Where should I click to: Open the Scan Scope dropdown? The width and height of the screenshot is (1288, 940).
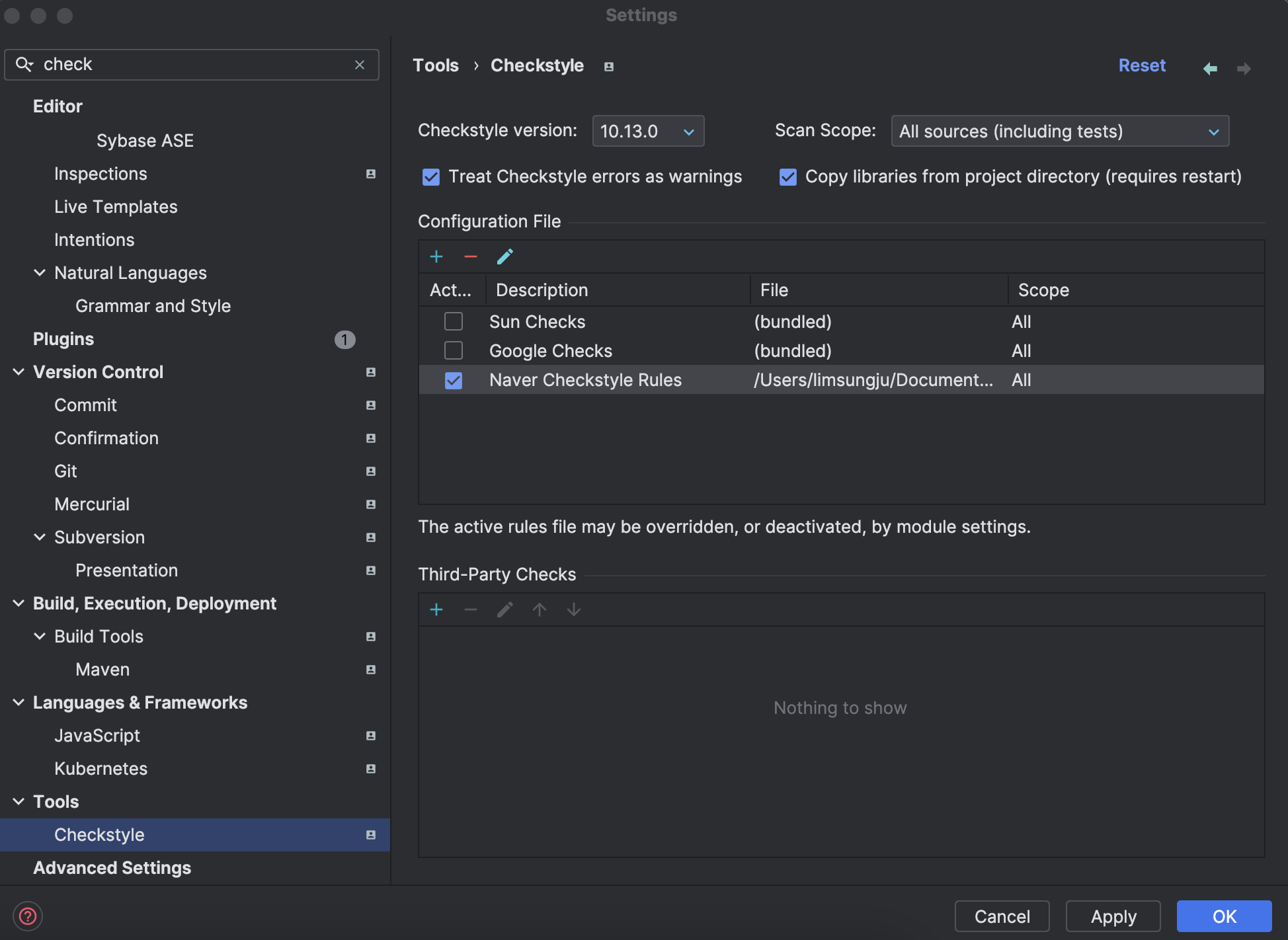click(x=1060, y=131)
